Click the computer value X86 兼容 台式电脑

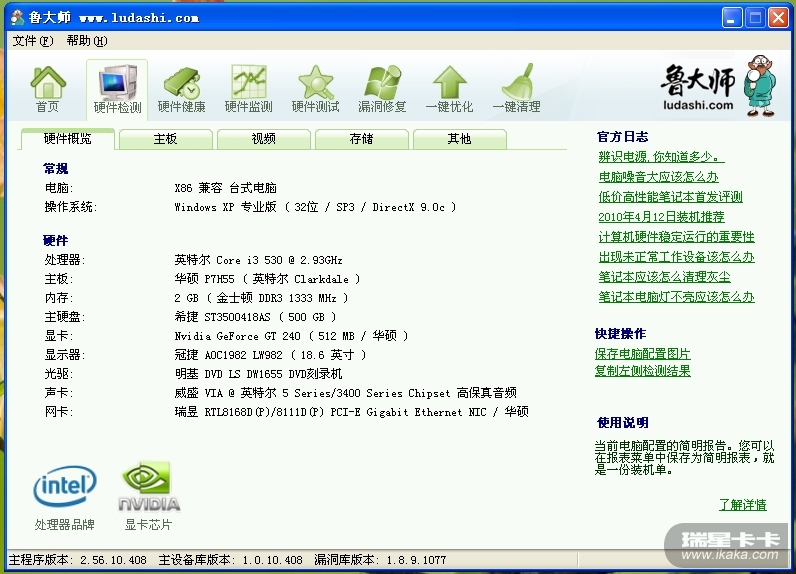click(x=225, y=188)
